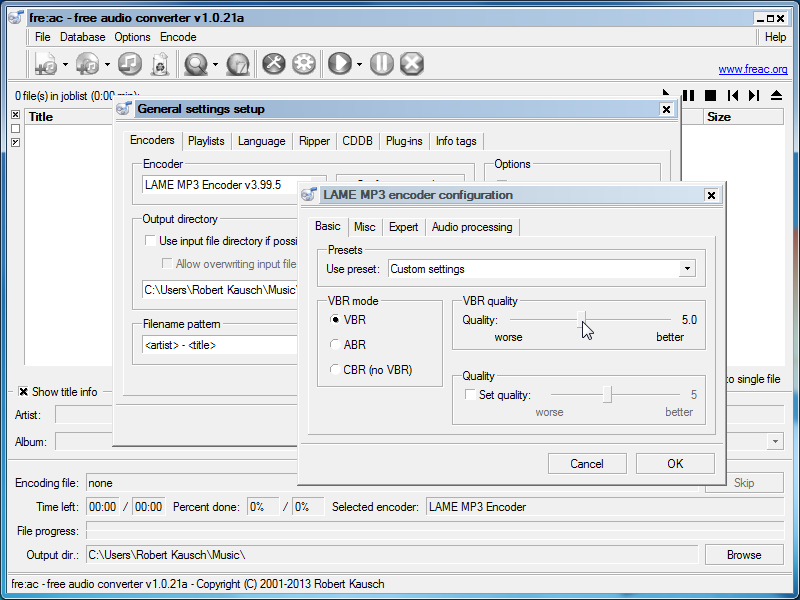Toggle the Show title info checkbox
This screenshot has height=600, width=800.
pyautogui.click(x=24, y=392)
